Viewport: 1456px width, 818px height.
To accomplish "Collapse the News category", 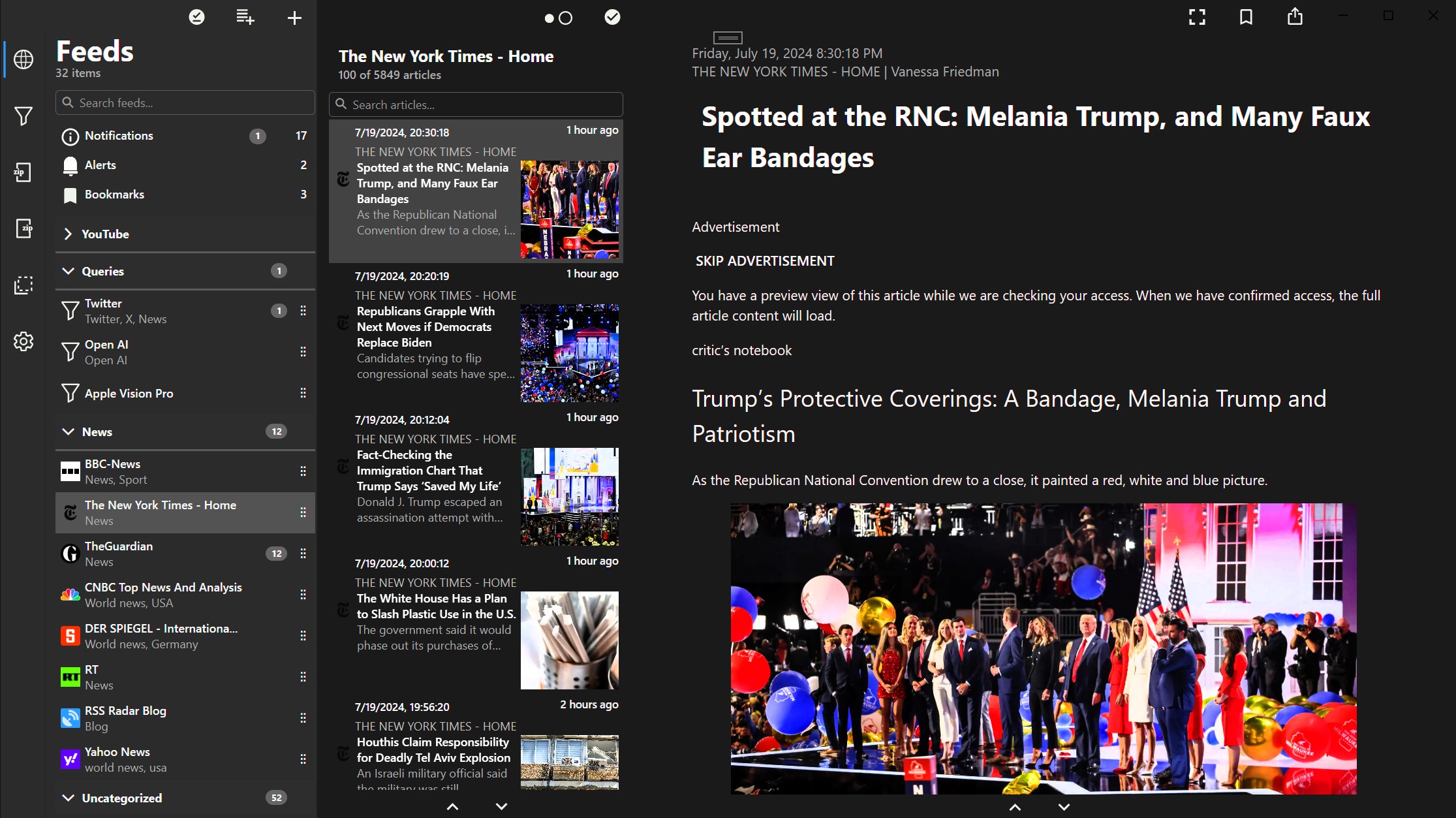I will tap(68, 432).
